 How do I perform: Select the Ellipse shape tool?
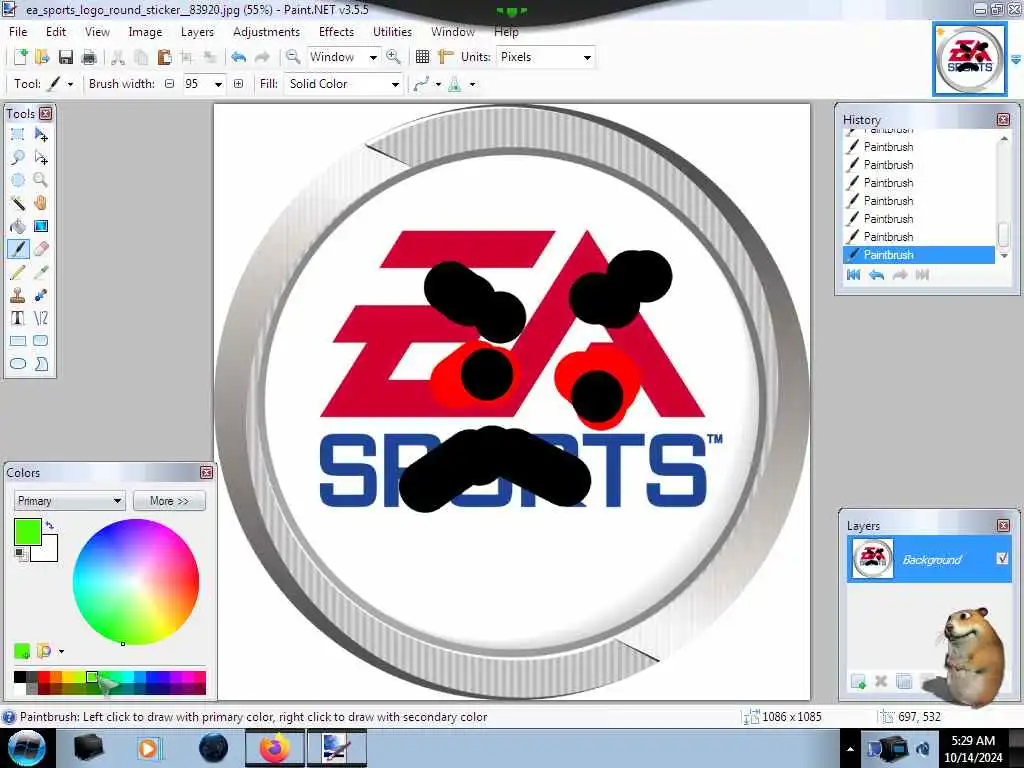click(18, 364)
